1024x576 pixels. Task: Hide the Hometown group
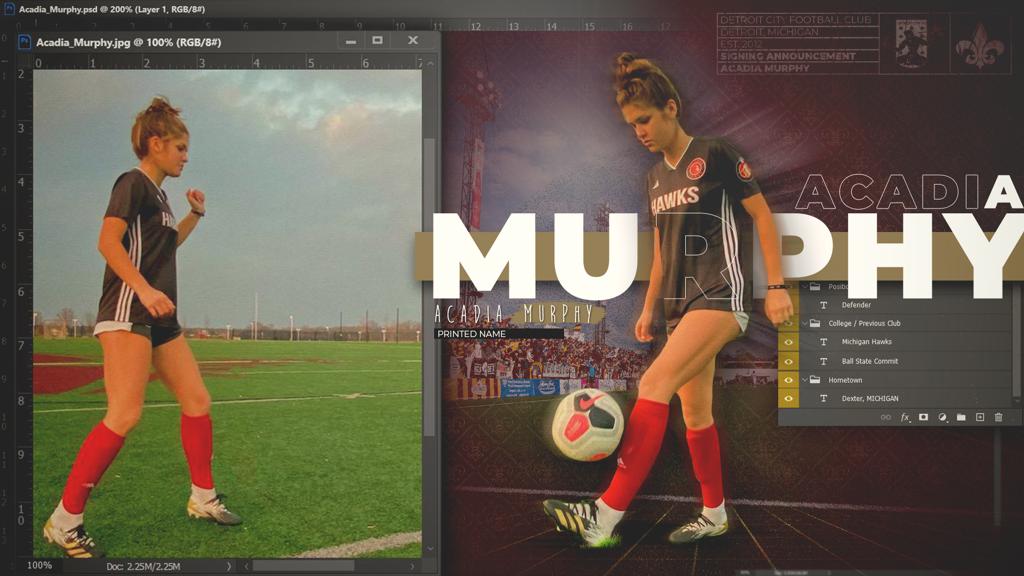[x=788, y=380]
